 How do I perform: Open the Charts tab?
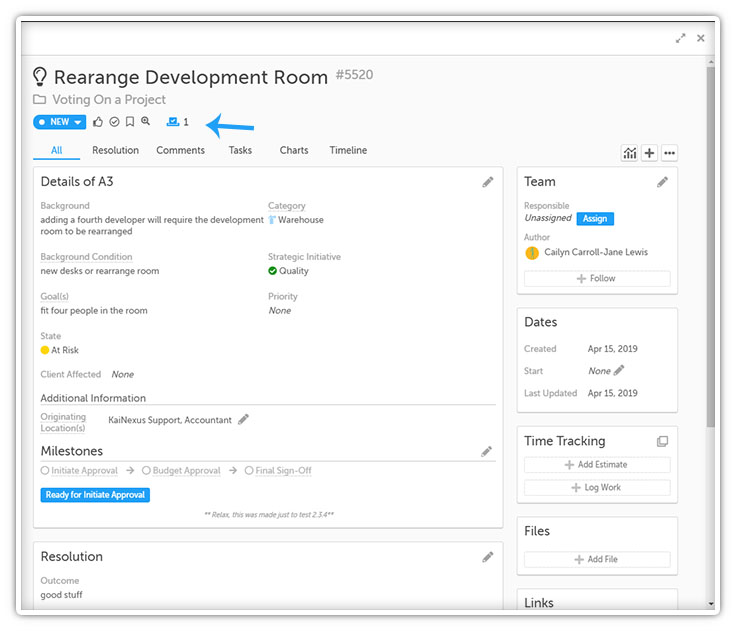click(294, 150)
